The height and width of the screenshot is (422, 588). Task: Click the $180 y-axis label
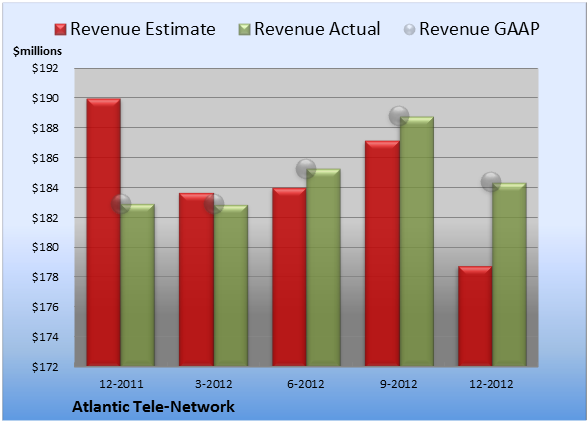(45, 248)
